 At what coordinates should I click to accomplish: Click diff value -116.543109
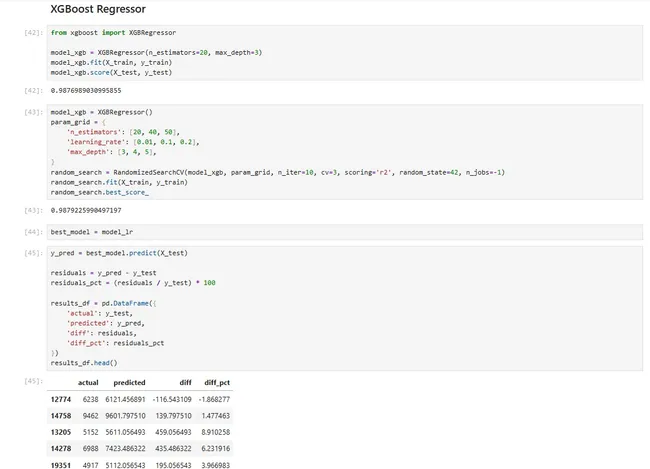172,399
